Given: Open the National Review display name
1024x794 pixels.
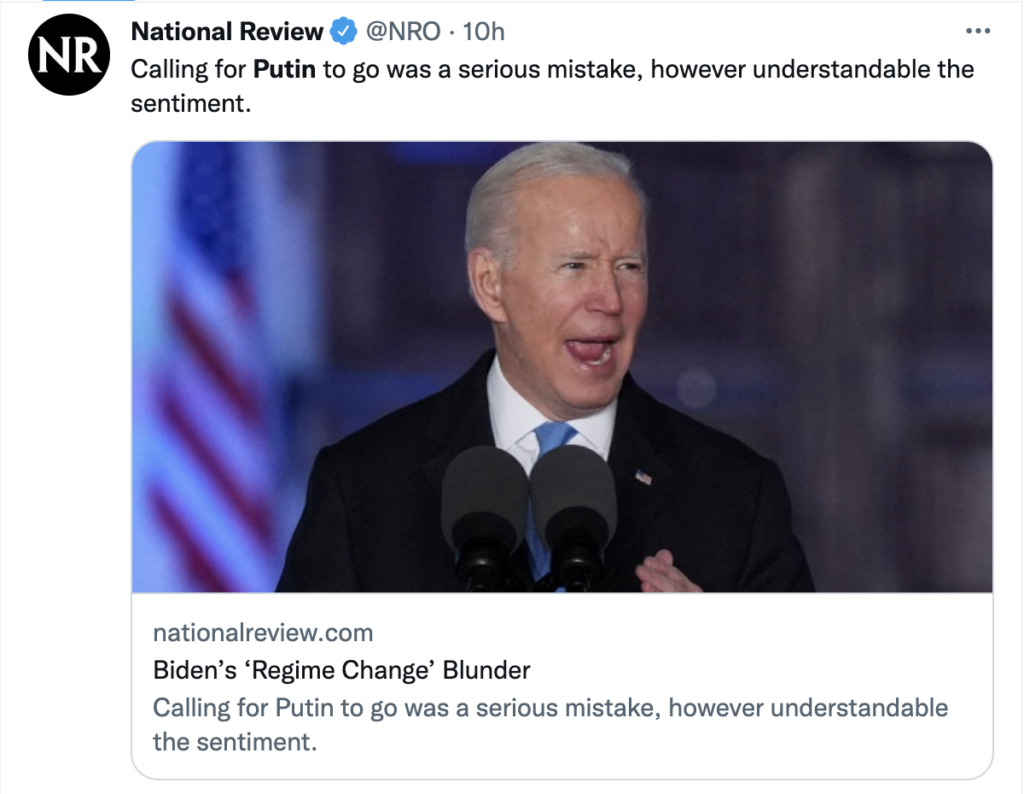Looking at the screenshot, I should coord(227,32).
